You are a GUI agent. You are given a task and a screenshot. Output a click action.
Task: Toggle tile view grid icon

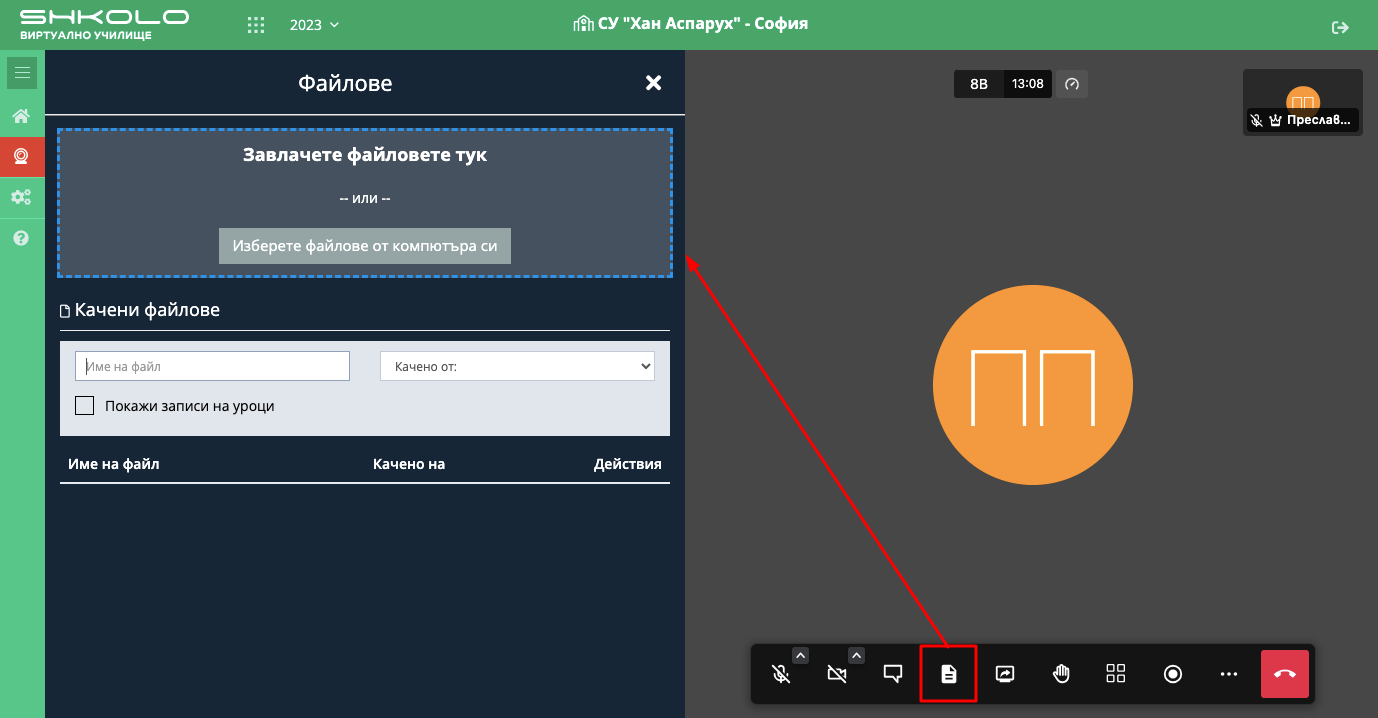coord(1116,674)
